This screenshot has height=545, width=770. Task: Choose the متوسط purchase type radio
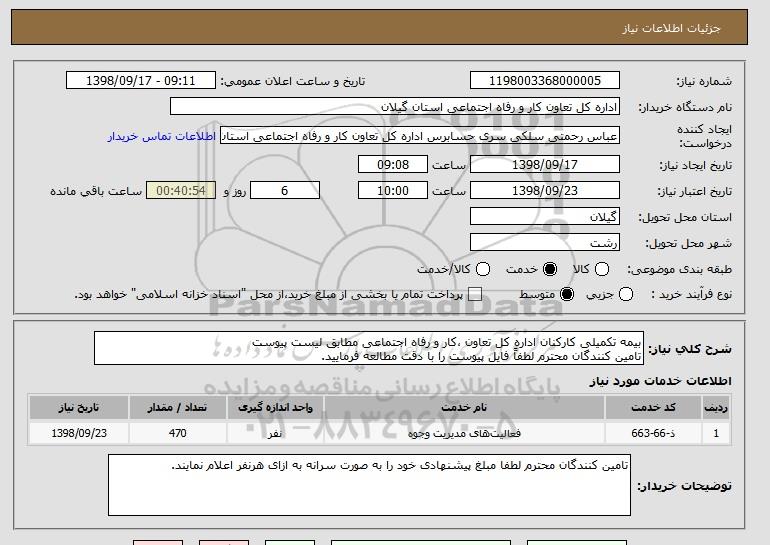coord(567,294)
